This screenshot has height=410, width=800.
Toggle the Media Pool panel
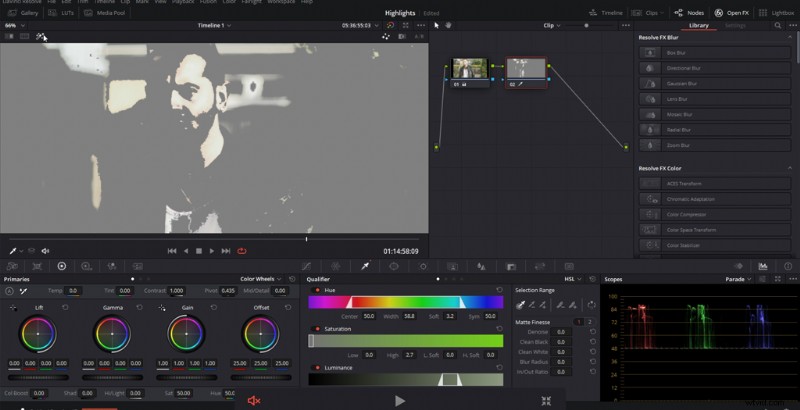tap(103, 13)
